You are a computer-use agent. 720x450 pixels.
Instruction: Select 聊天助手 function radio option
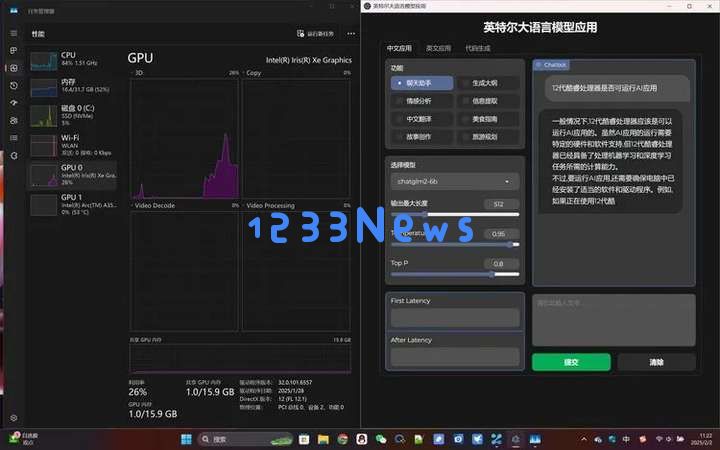click(422, 83)
